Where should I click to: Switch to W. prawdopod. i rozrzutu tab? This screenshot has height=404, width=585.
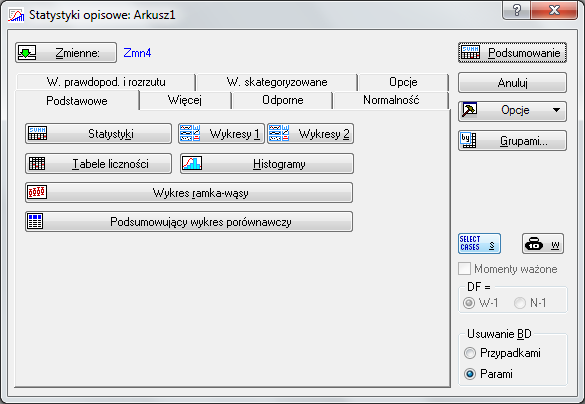(106, 82)
